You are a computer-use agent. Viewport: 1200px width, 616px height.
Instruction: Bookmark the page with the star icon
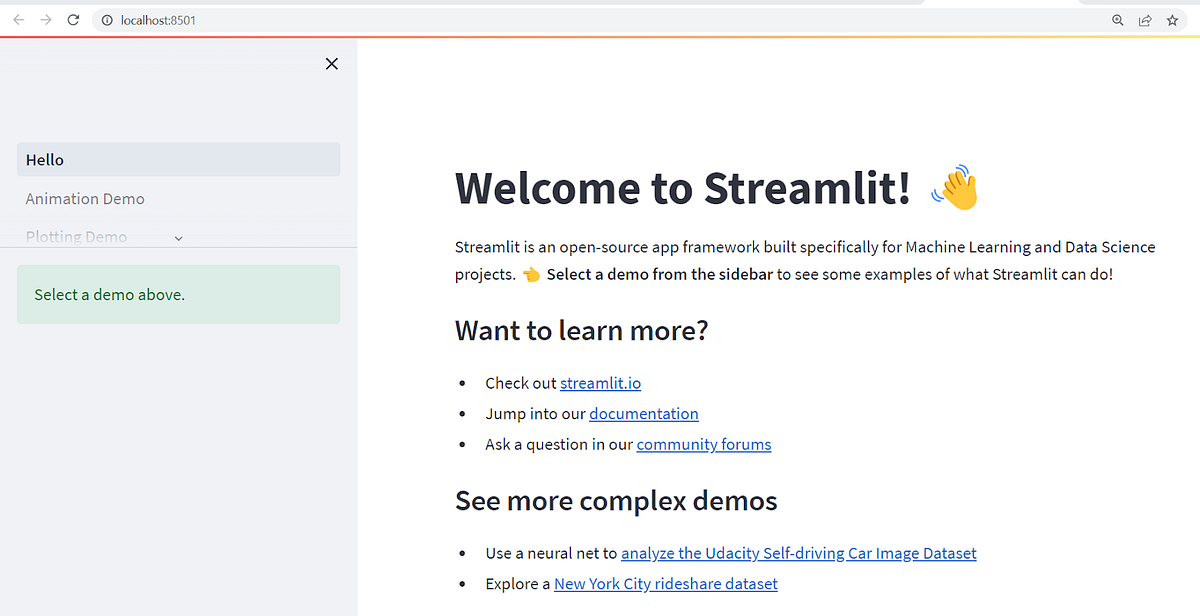tap(1172, 19)
